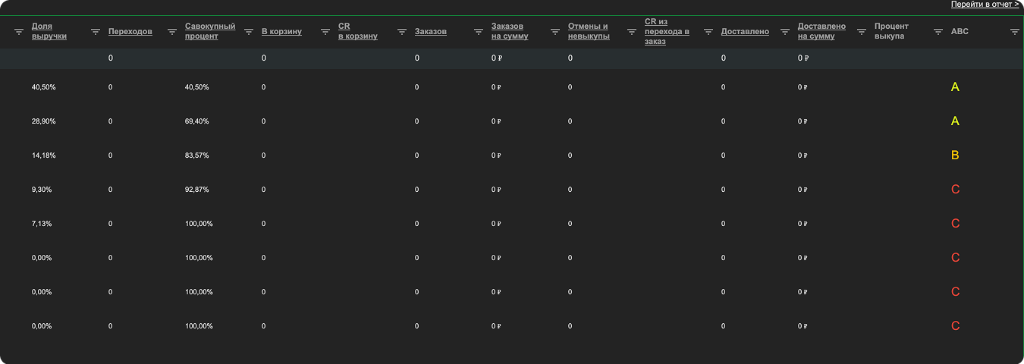Viewport: 1024px width, 364px height.
Task: Select the 92,87% cumulative percent cell
Action: pos(197,190)
